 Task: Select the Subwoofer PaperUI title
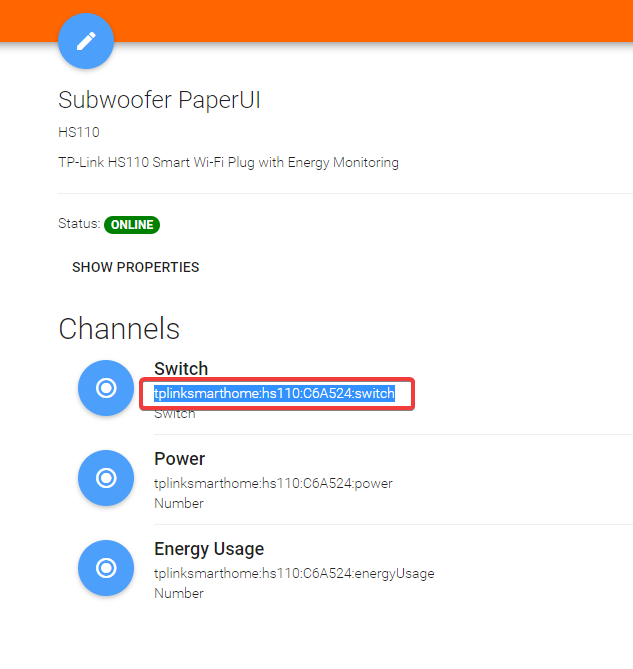click(x=159, y=101)
